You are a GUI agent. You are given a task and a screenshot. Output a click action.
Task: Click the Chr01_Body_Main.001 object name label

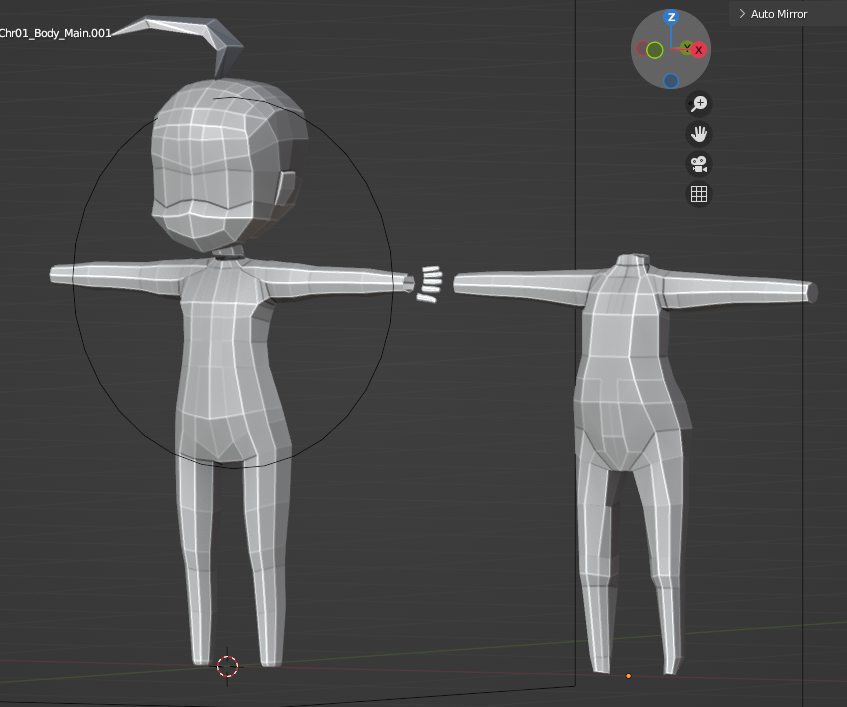(55, 33)
